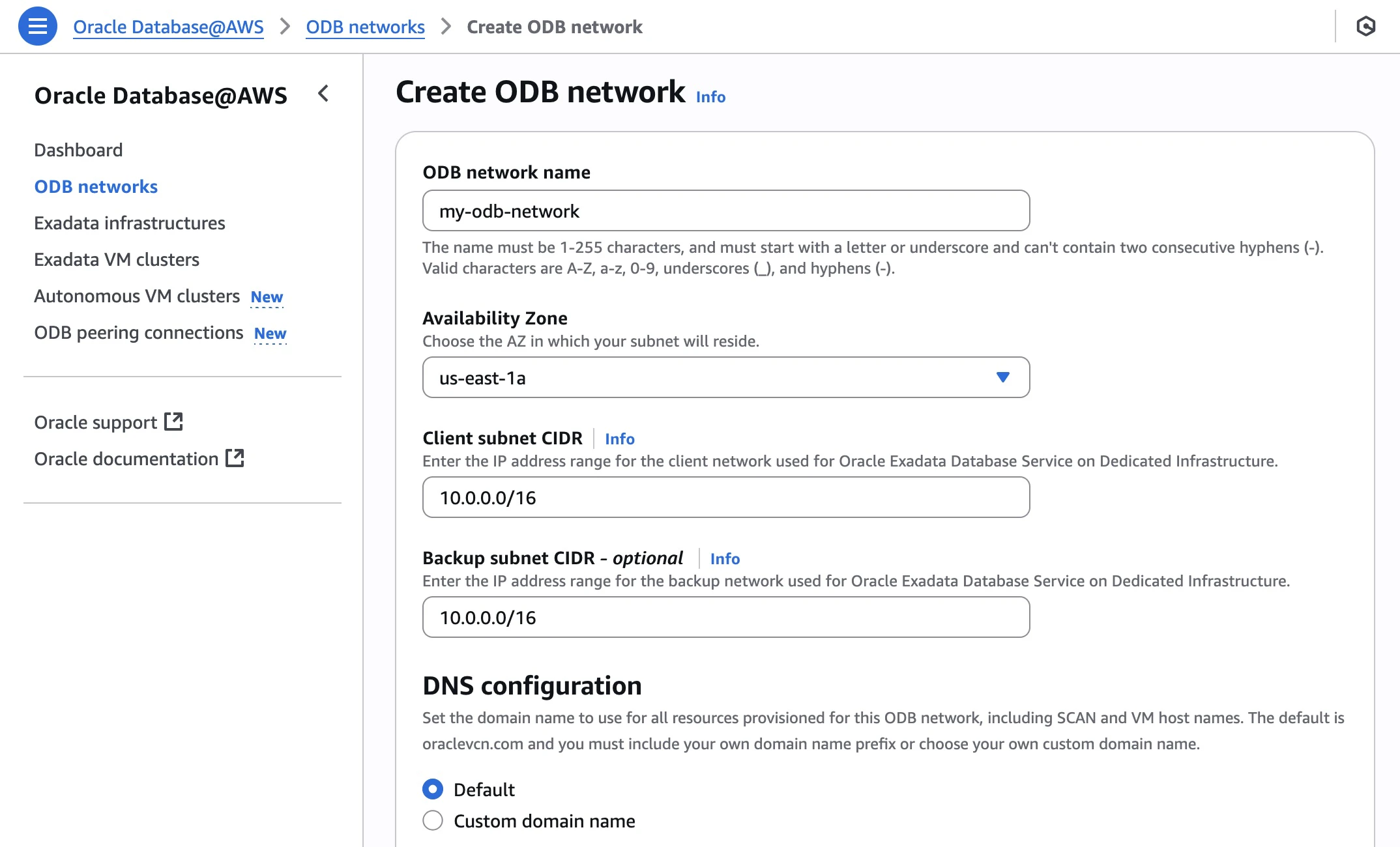
Task: Select the Default DNS radio button
Action: 433,789
